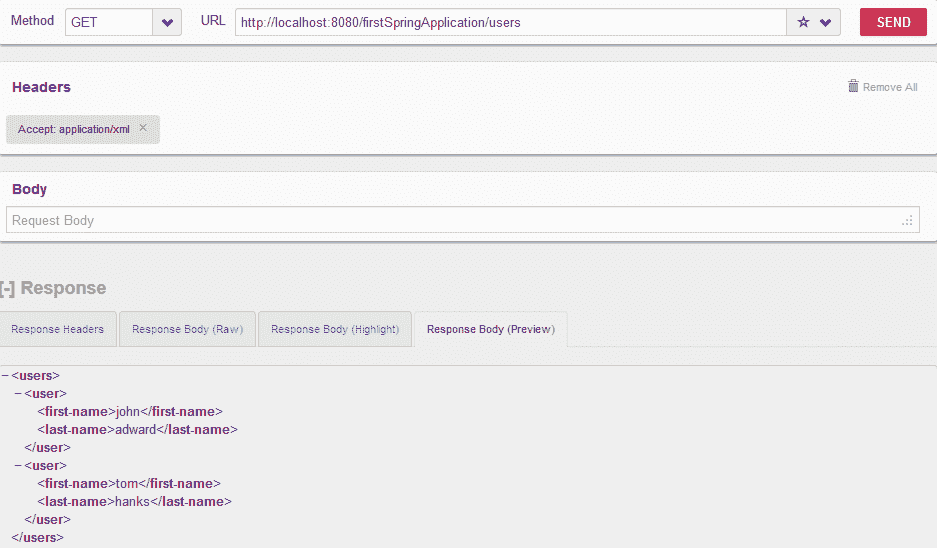Remove the Accept: application/xml header with its x icon
This screenshot has width=937, height=548.
tap(143, 128)
